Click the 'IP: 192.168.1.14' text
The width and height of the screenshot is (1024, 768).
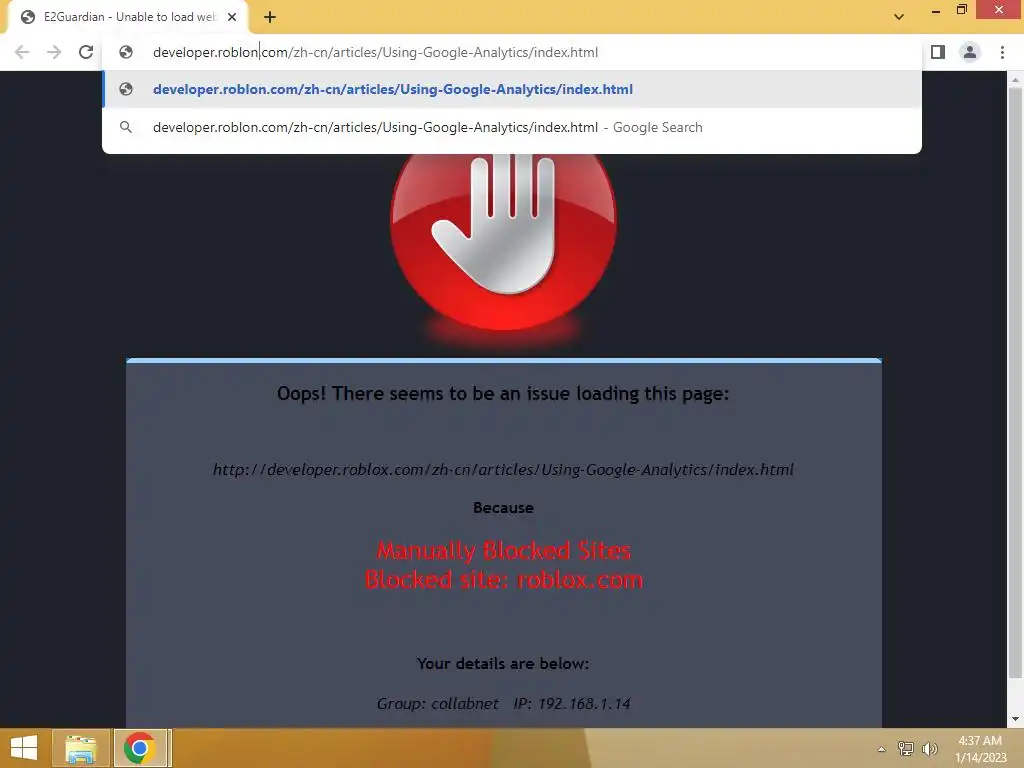[x=572, y=703]
